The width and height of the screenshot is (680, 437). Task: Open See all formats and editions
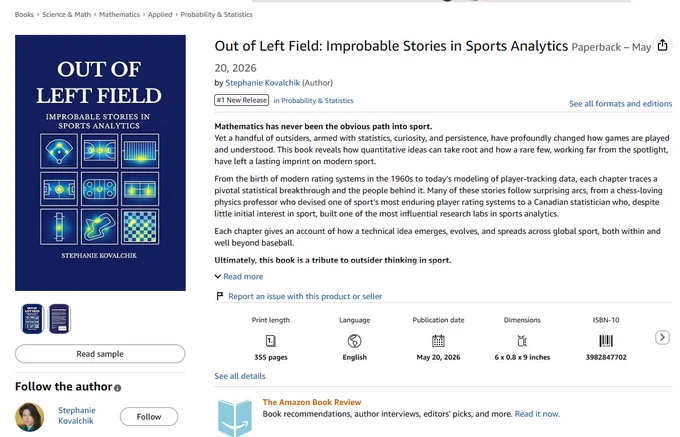620,104
